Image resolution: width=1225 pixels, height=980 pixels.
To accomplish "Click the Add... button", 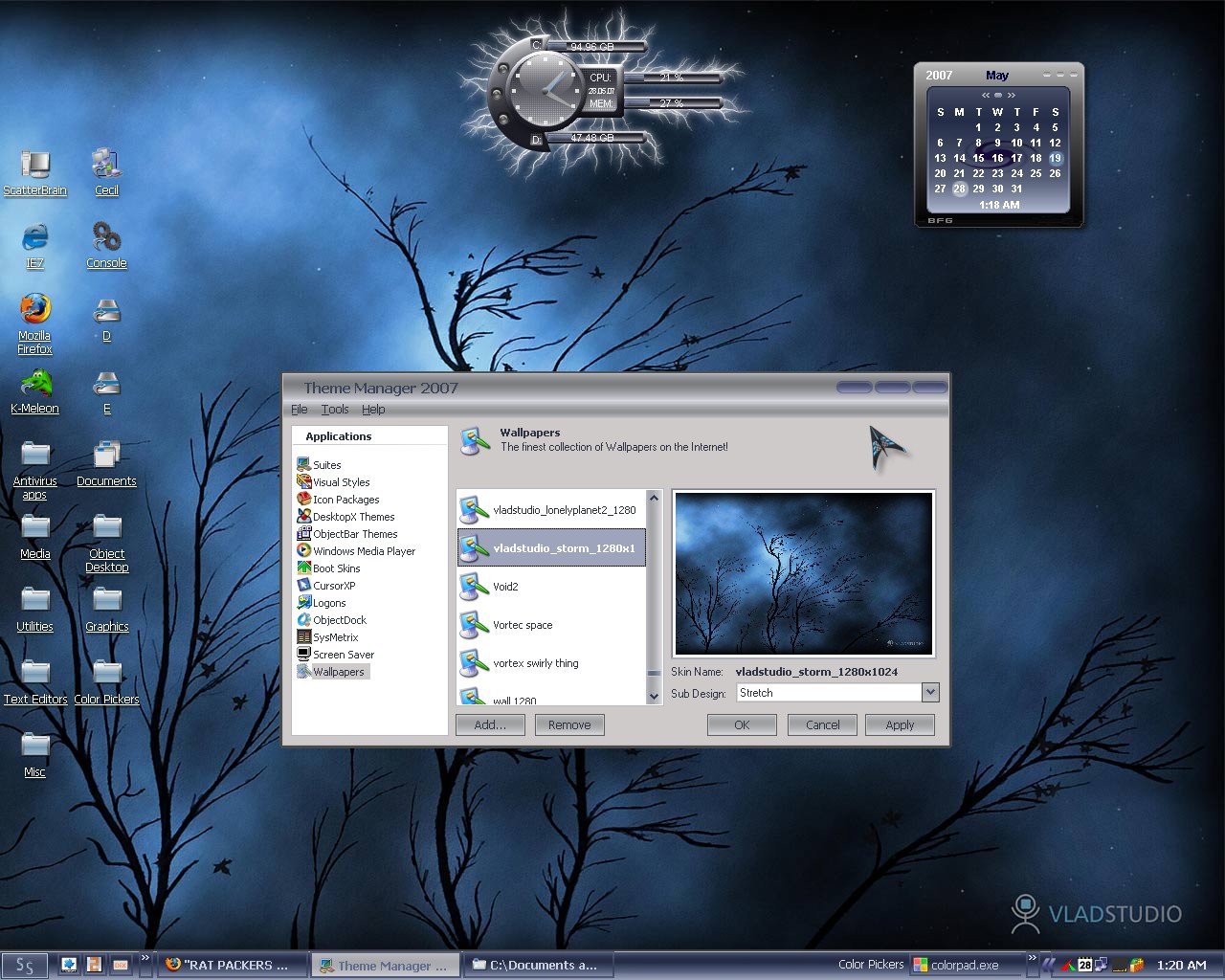I will point(490,724).
